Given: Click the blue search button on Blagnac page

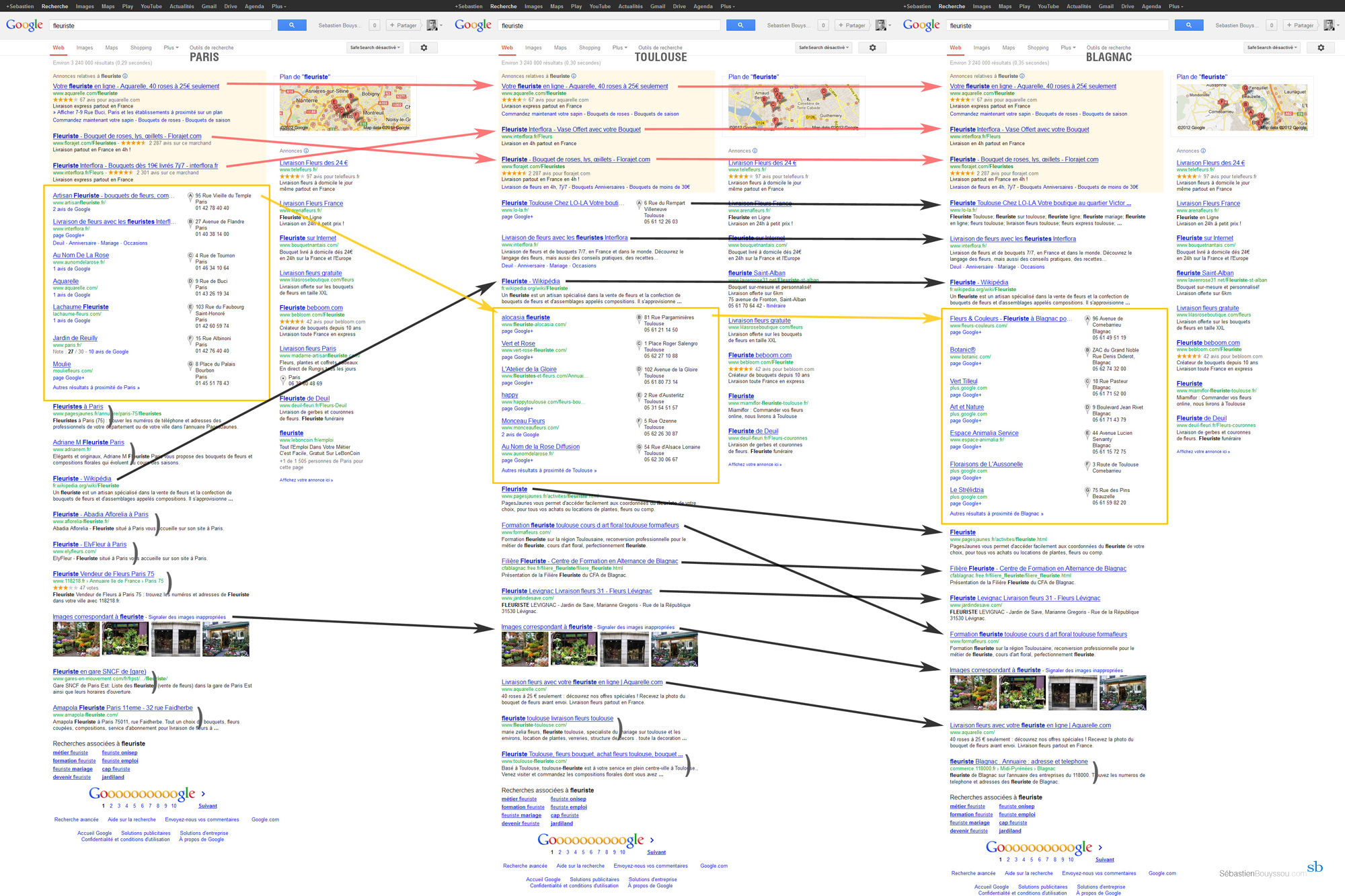Looking at the screenshot, I should pyautogui.click(x=1189, y=25).
